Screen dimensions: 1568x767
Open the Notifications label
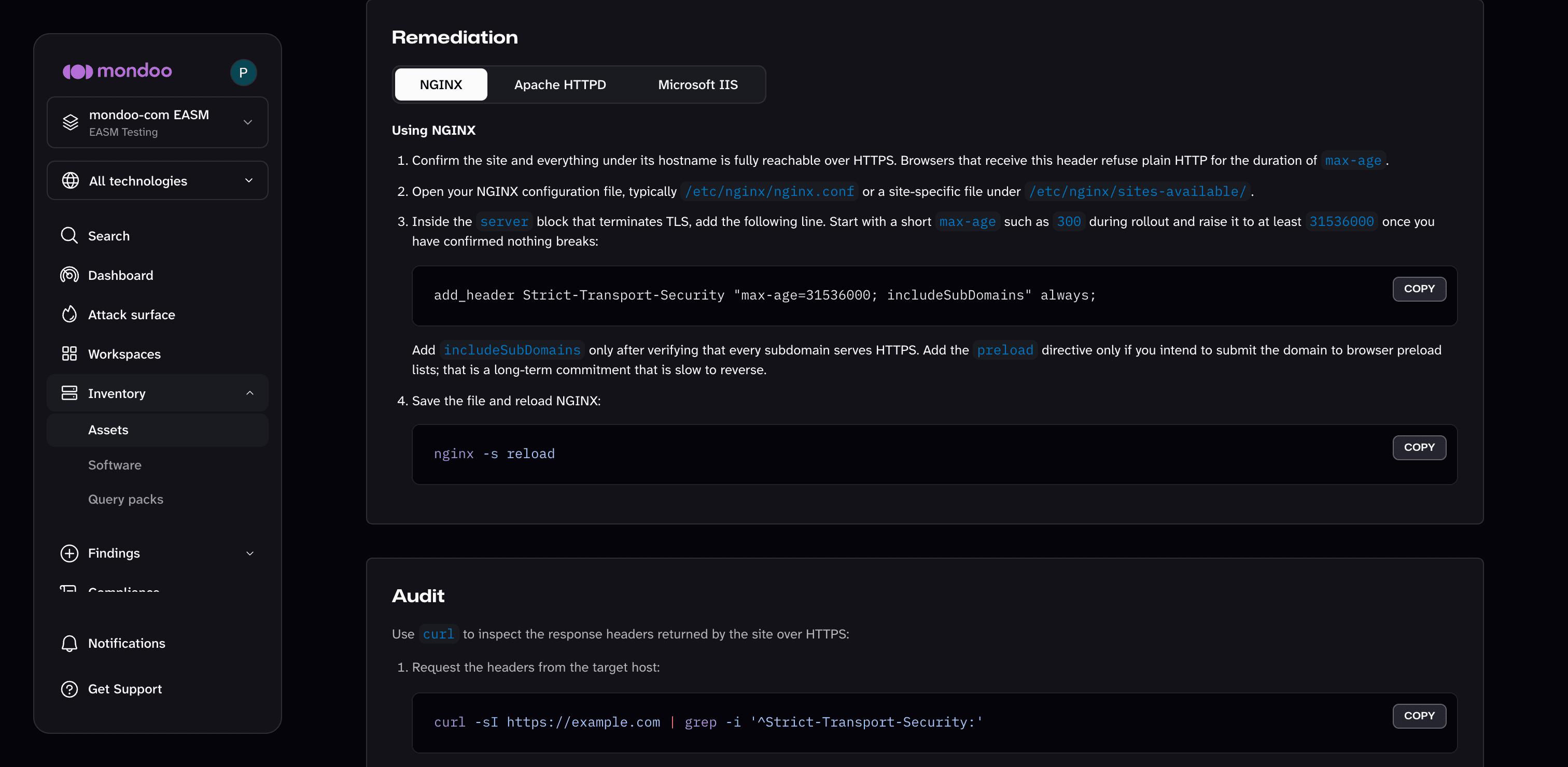[127, 643]
